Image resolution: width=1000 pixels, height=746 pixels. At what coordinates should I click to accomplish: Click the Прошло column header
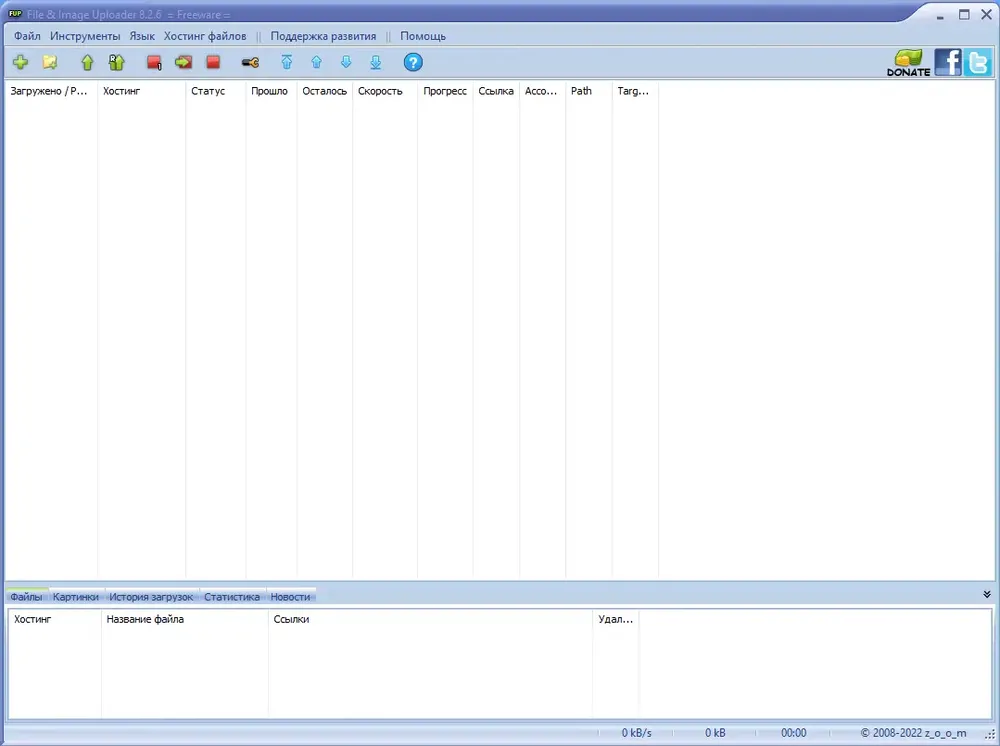(271, 91)
